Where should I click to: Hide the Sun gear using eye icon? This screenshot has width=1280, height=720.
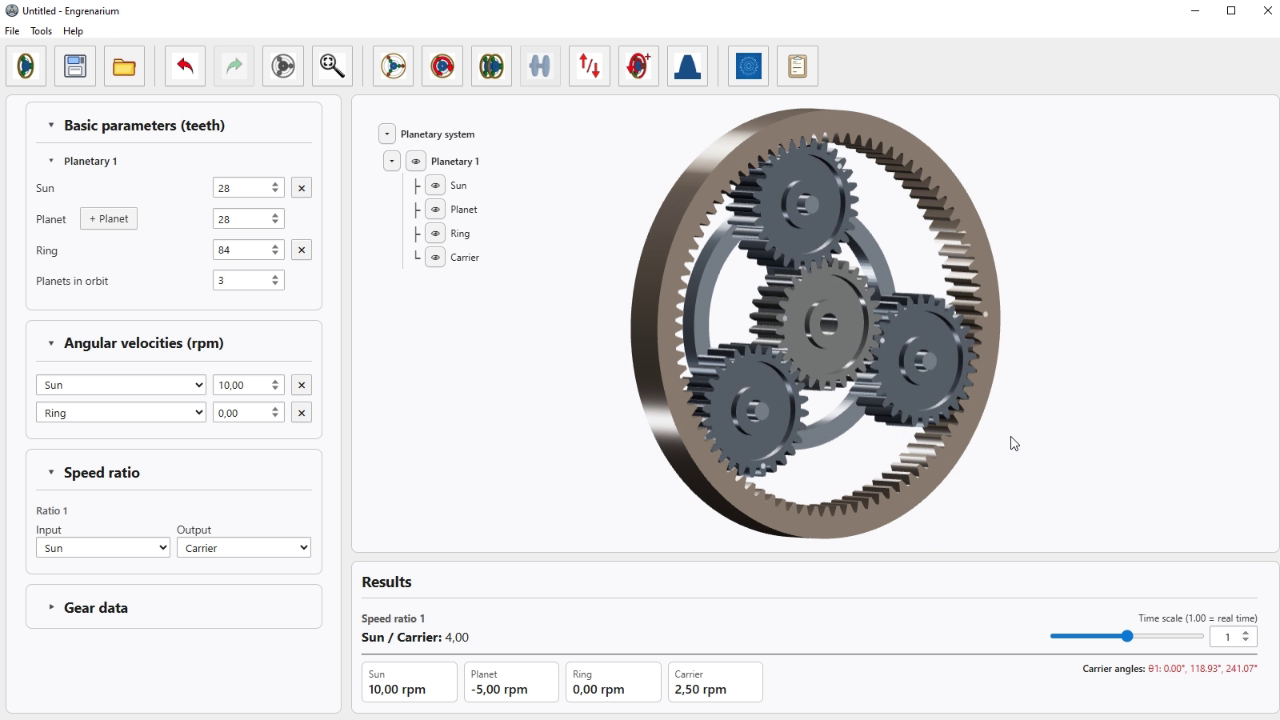(x=435, y=185)
